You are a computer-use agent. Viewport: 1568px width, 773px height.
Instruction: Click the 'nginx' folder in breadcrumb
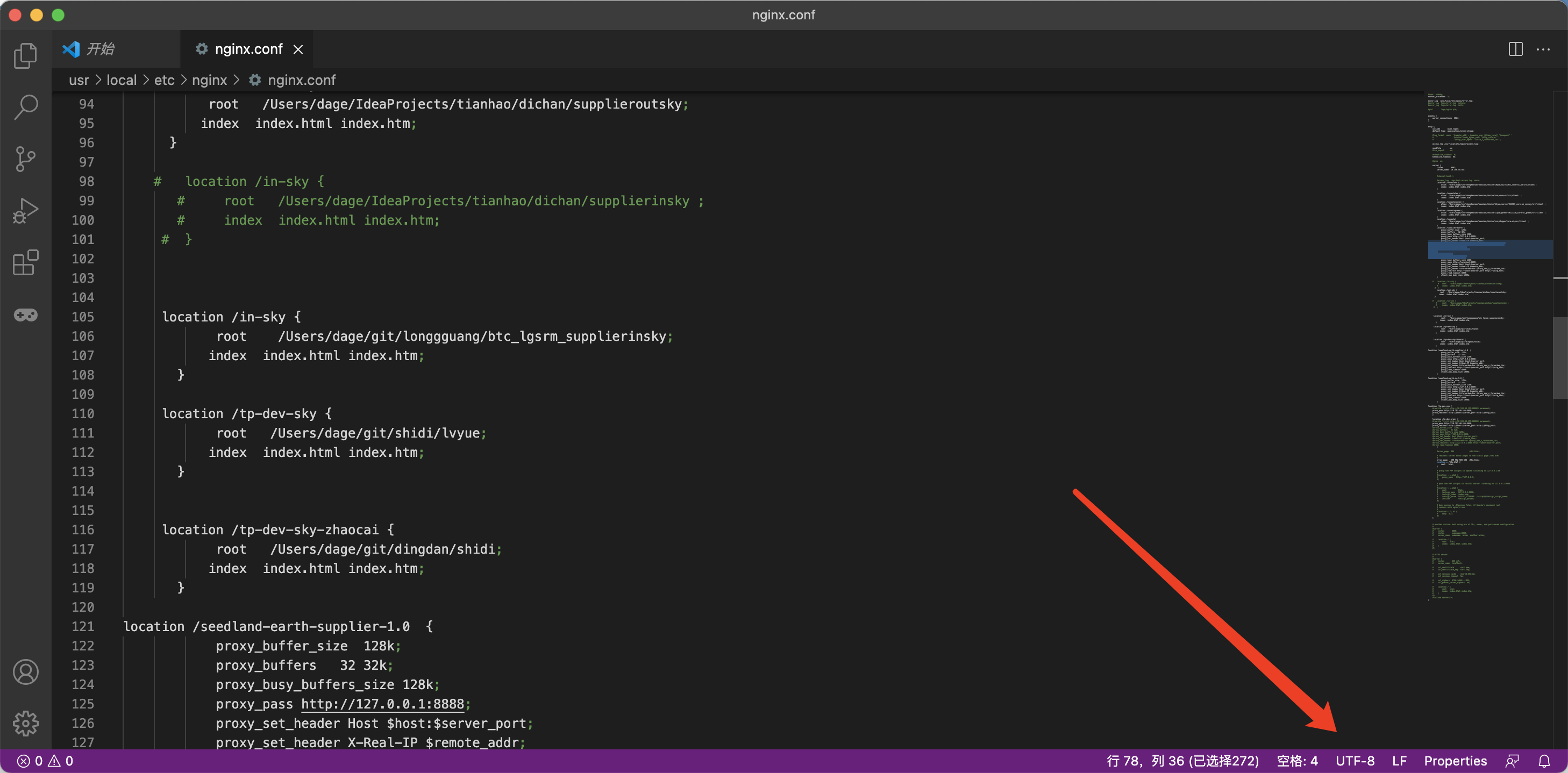click(209, 80)
